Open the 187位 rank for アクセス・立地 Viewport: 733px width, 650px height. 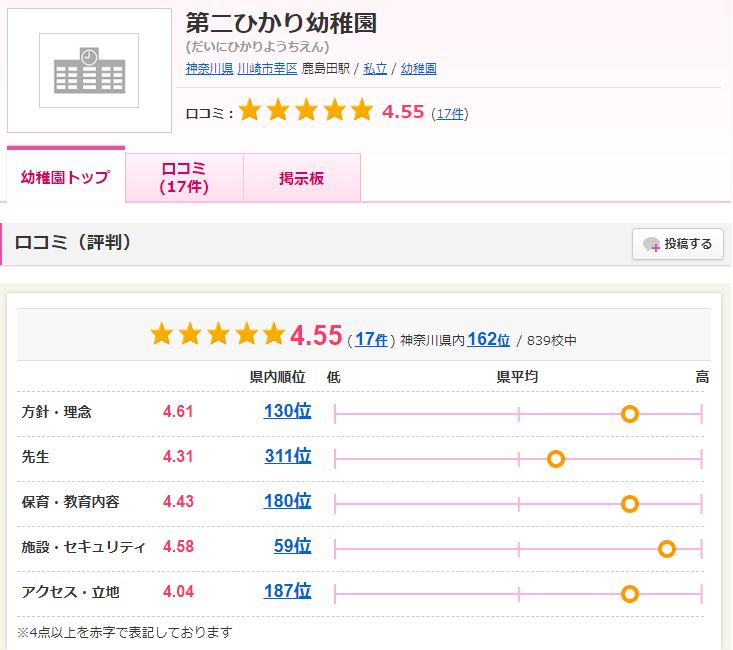[x=287, y=591]
